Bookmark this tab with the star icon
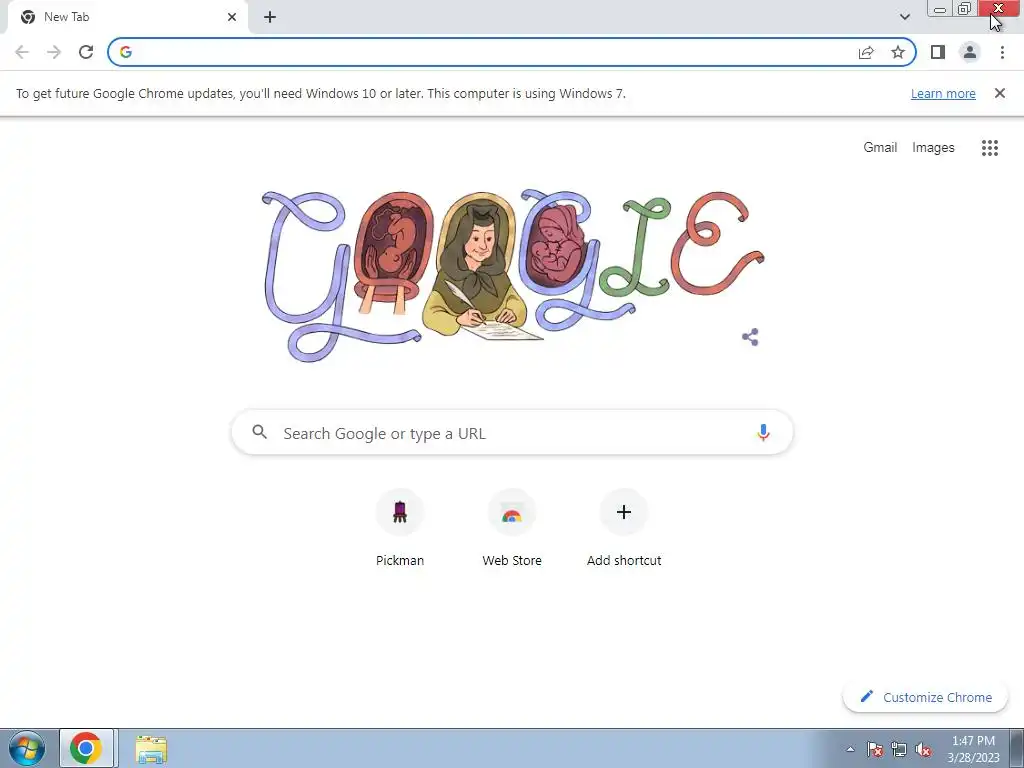The height and width of the screenshot is (768, 1024). 898,52
